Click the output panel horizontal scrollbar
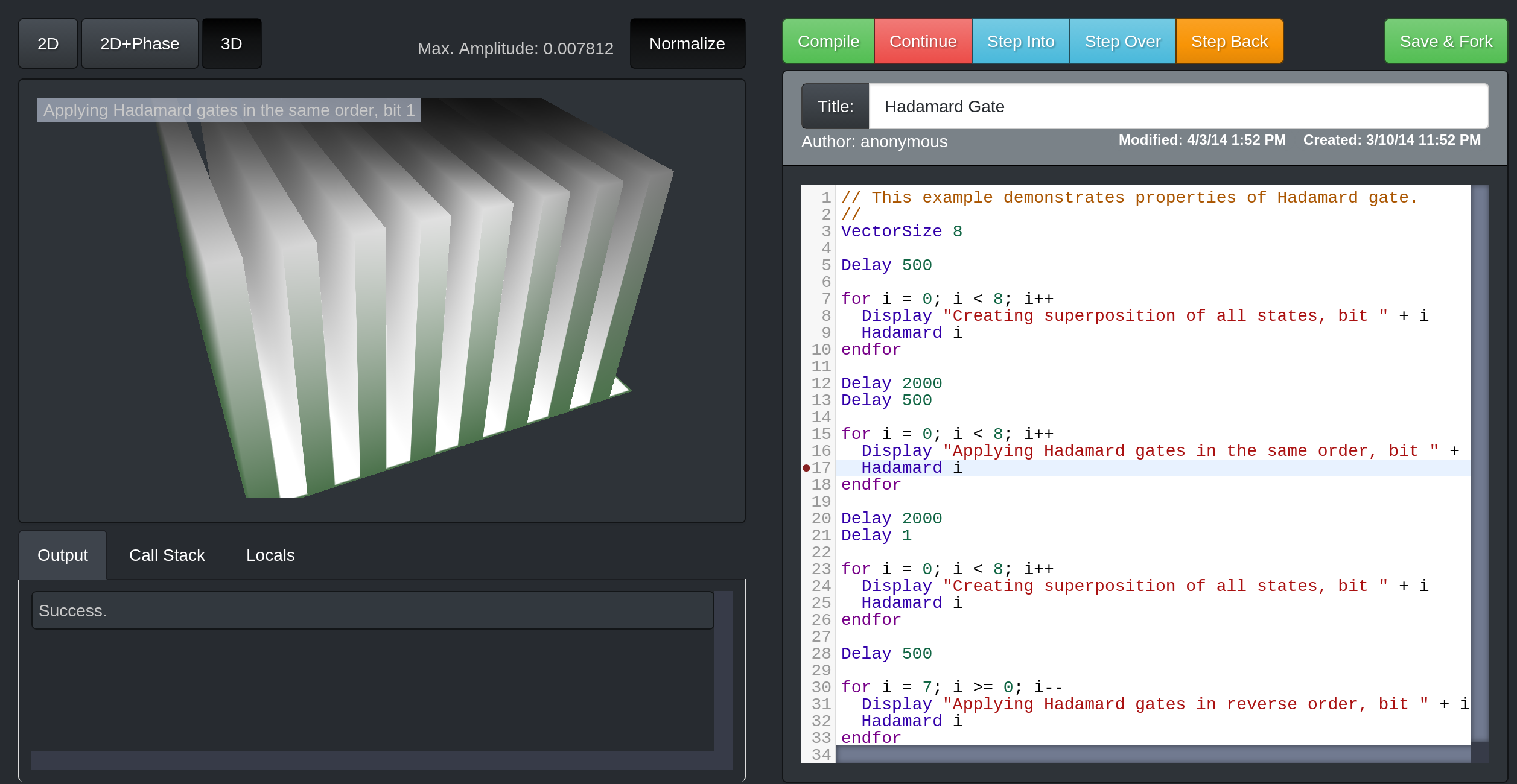Image resolution: width=1517 pixels, height=784 pixels. [x=373, y=760]
